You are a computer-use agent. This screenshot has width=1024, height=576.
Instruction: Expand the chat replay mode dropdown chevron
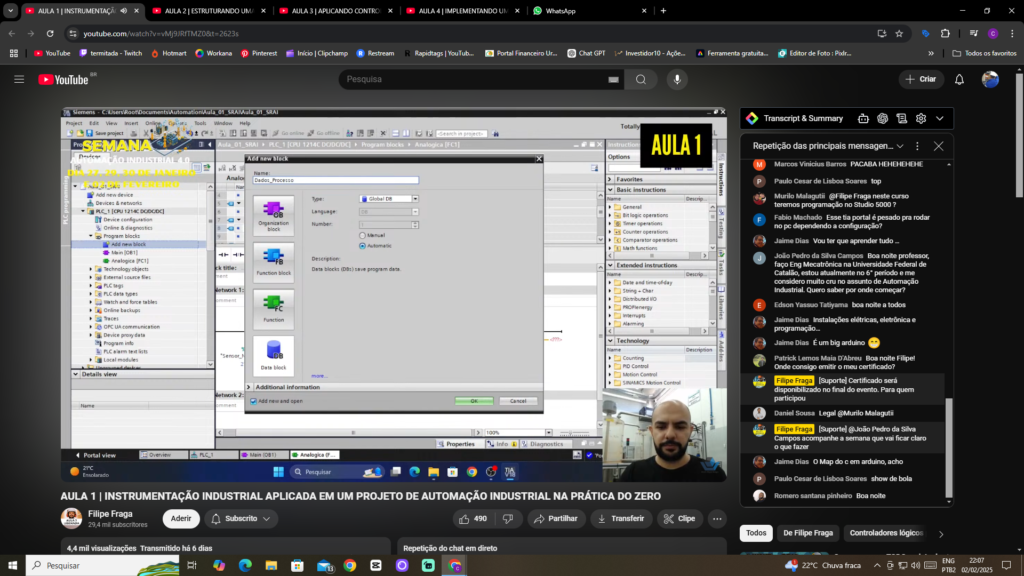tap(900, 146)
